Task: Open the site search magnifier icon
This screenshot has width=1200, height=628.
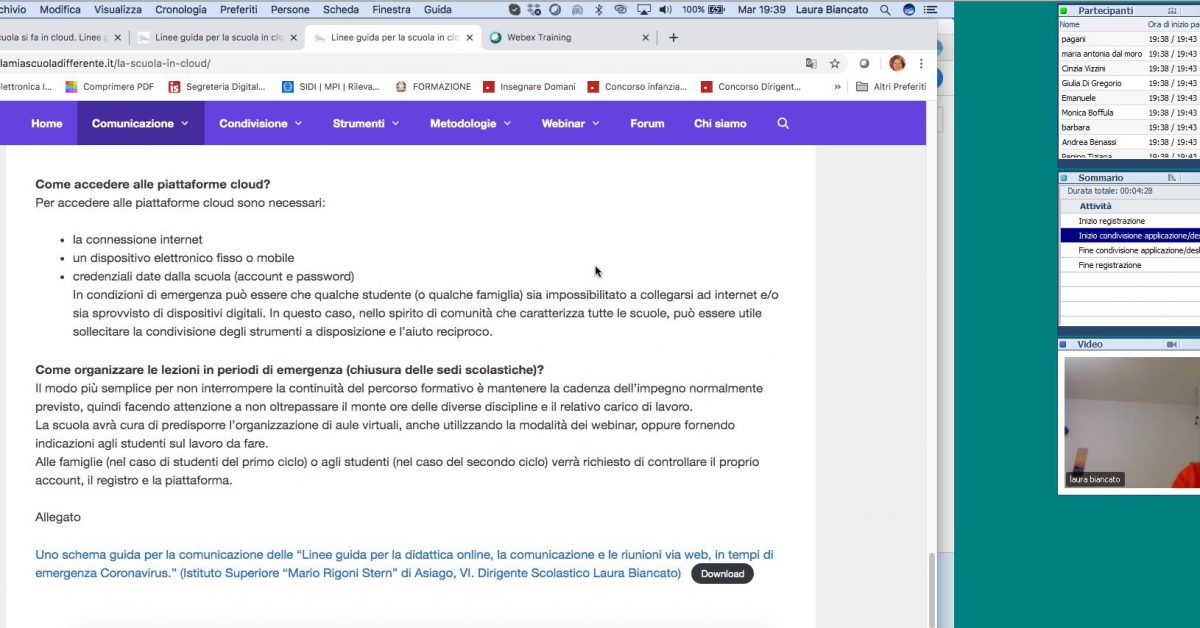Action: [783, 123]
